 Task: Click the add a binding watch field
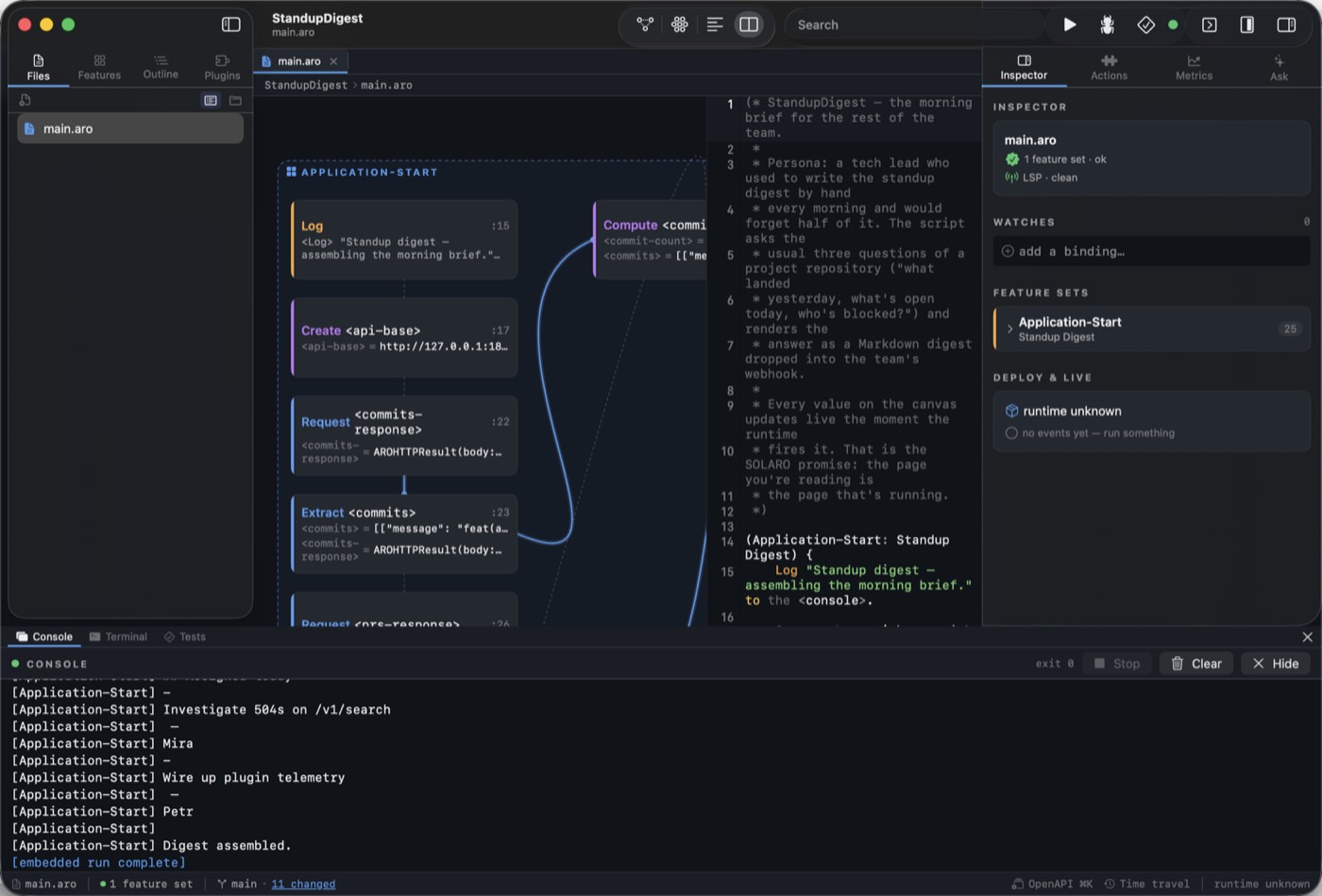click(1151, 251)
